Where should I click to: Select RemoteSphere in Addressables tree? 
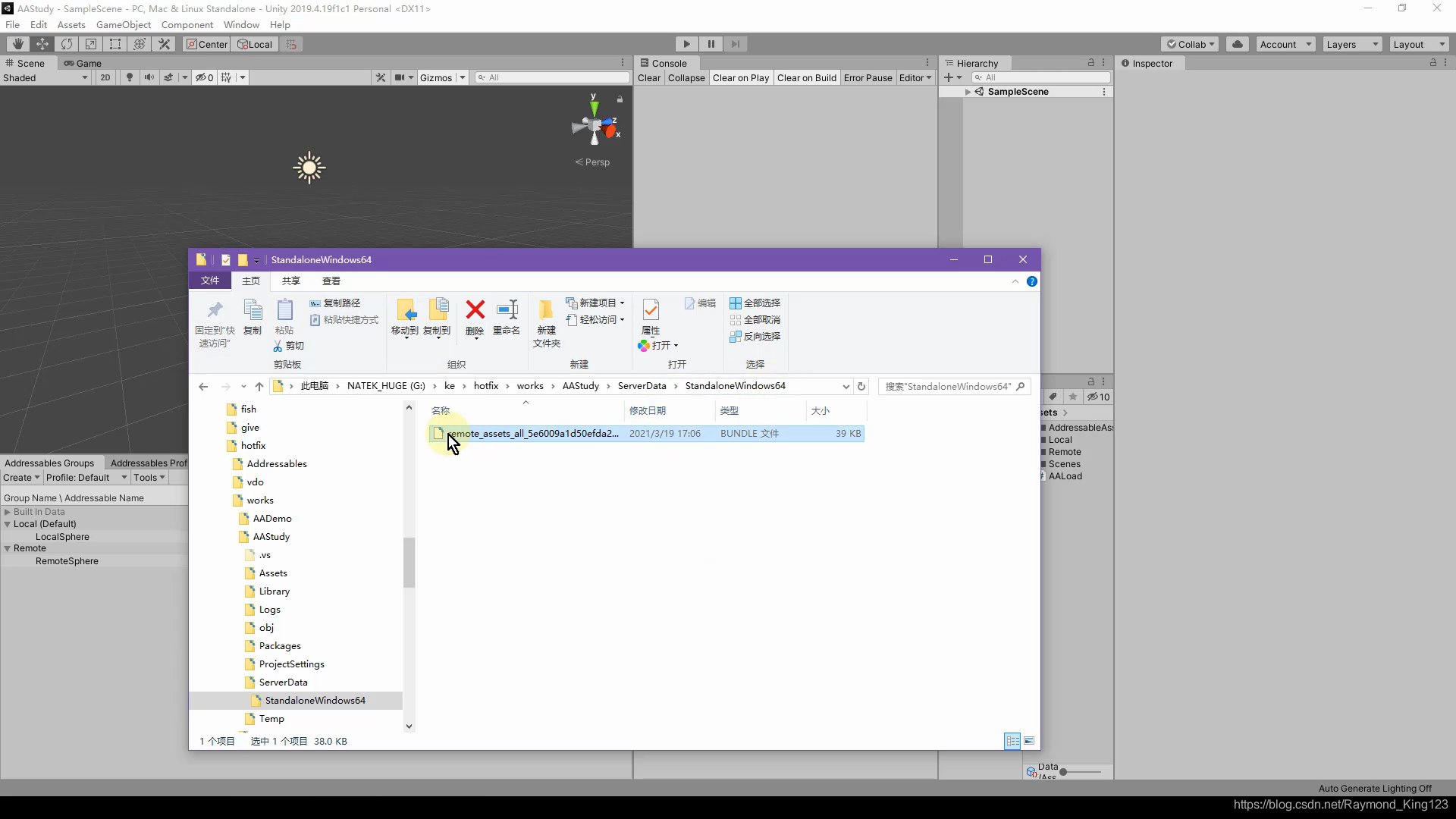point(67,560)
